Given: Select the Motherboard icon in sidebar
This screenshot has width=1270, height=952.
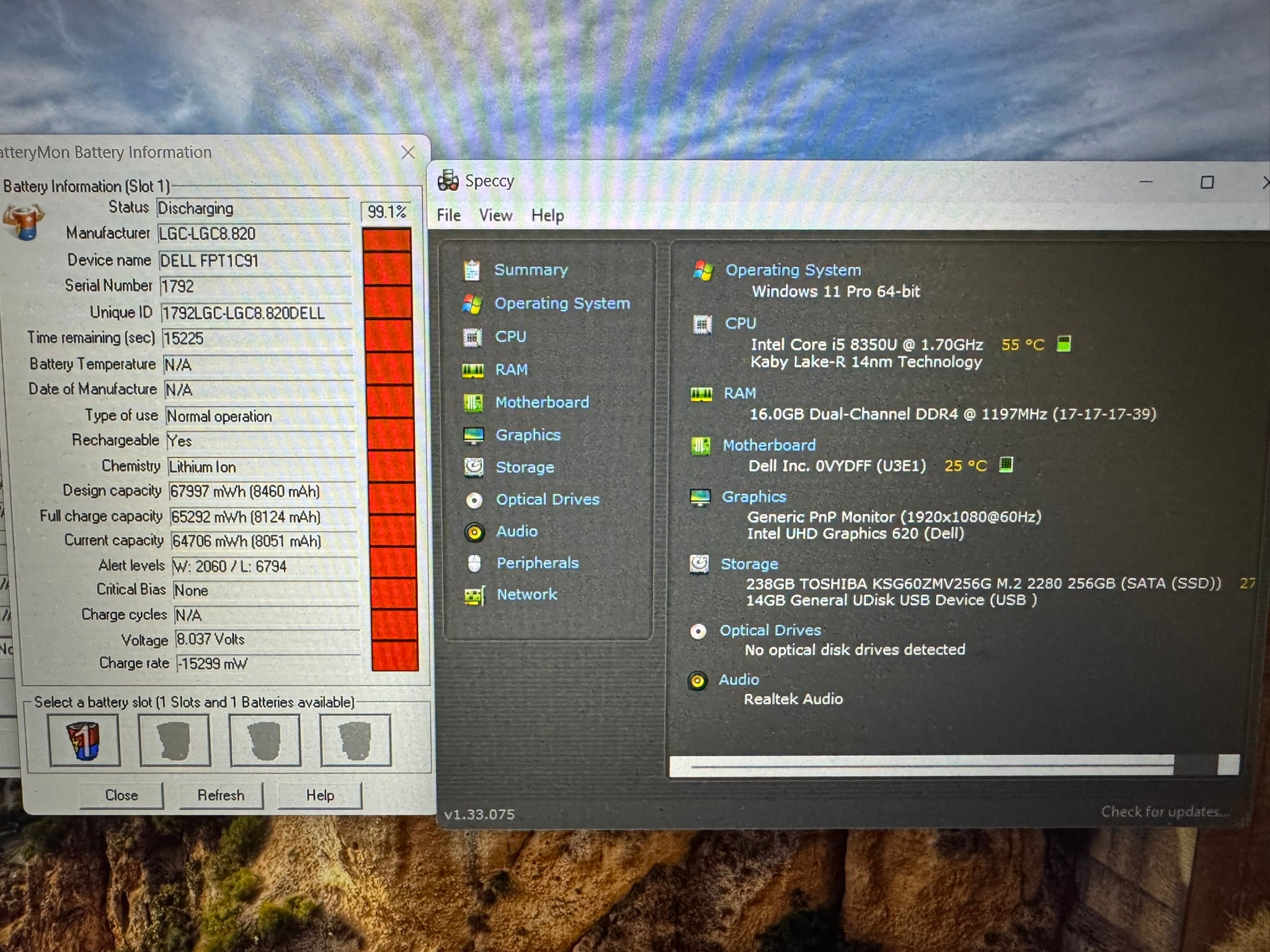Looking at the screenshot, I should (x=473, y=403).
